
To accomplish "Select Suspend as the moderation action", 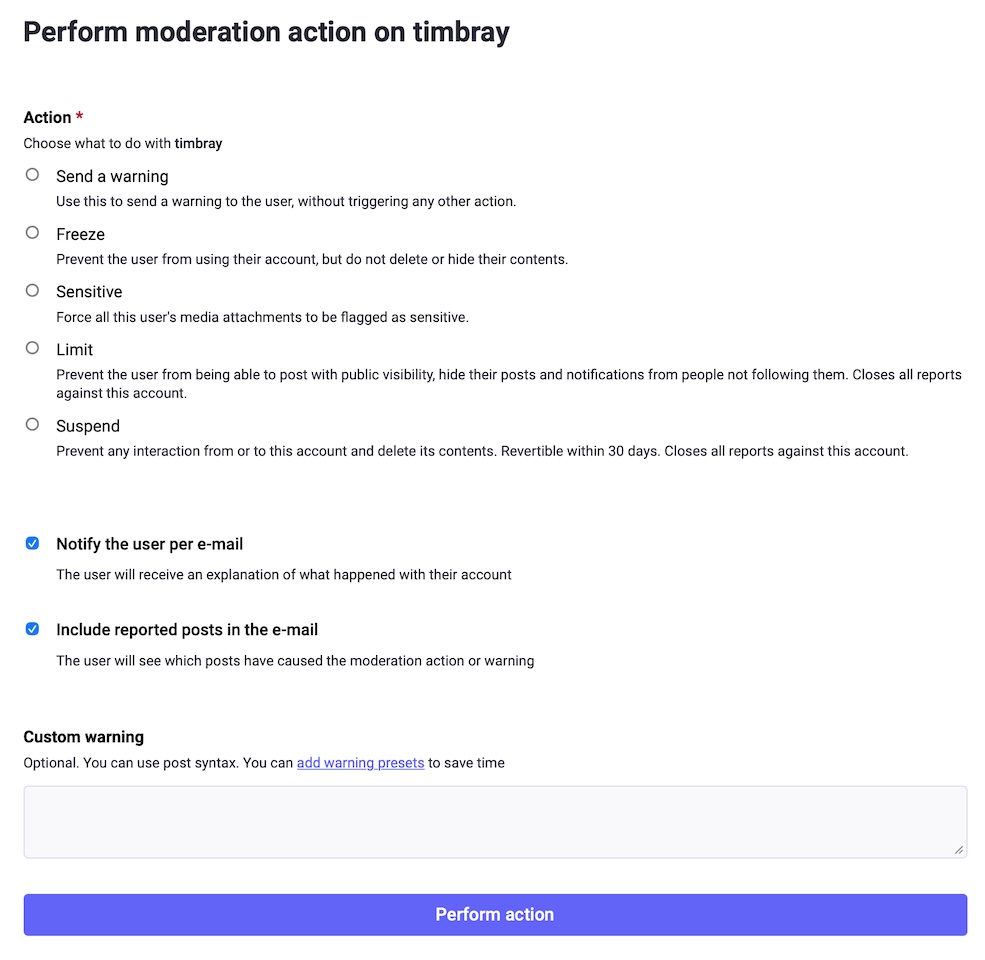I will pyautogui.click(x=32, y=424).
